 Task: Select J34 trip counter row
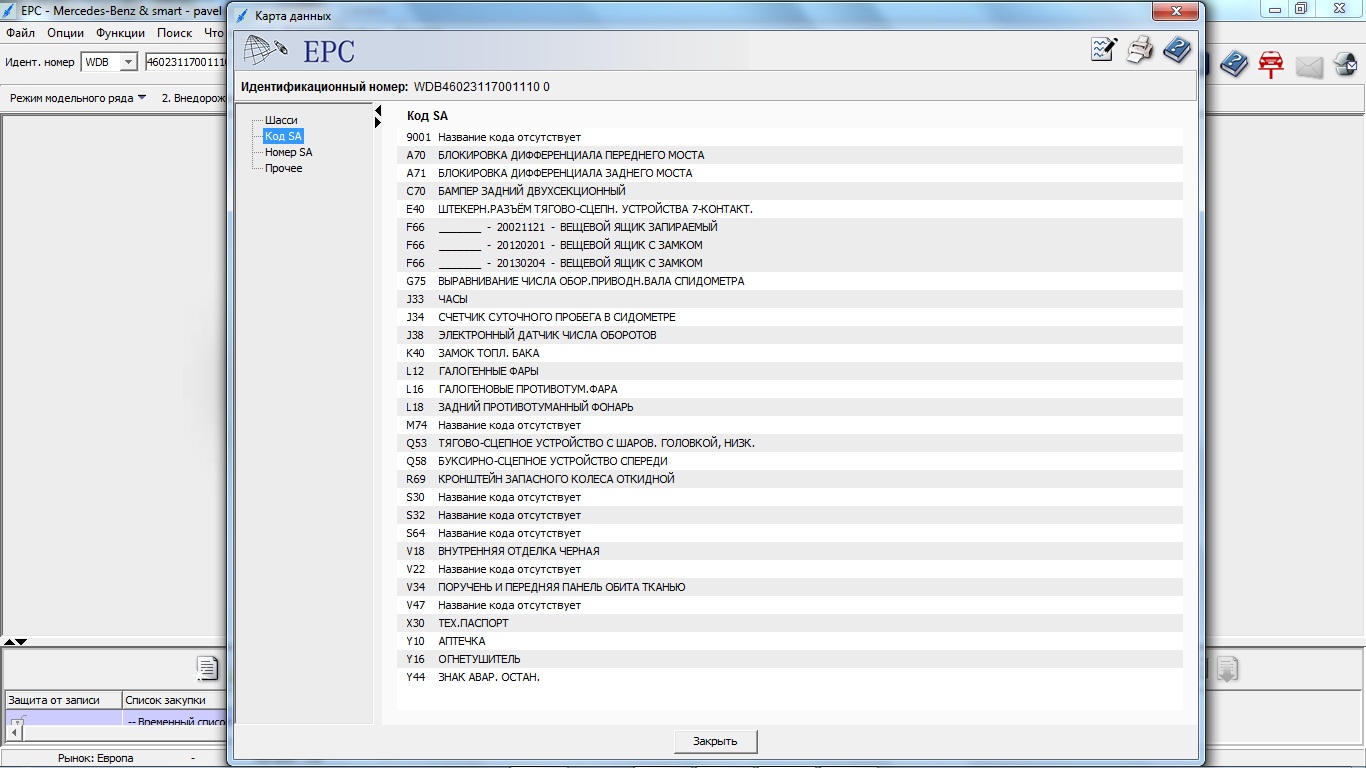click(x=790, y=317)
